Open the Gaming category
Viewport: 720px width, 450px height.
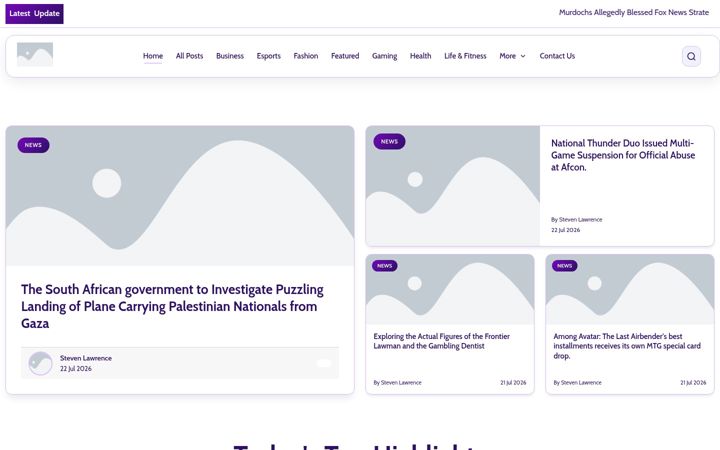pos(384,56)
